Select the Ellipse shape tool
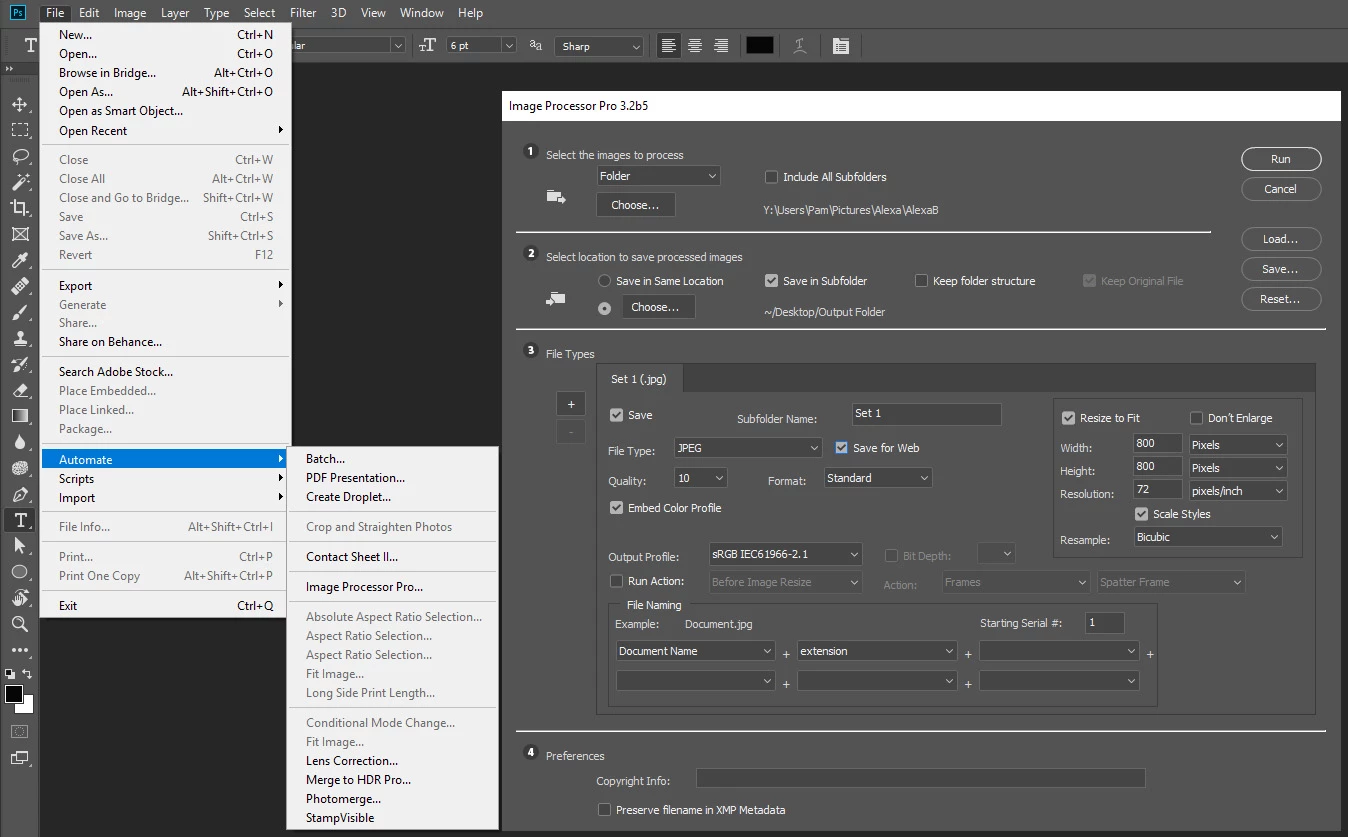The width and height of the screenshot is (1348, 837). pyautogui.click(x=19, y=572)
